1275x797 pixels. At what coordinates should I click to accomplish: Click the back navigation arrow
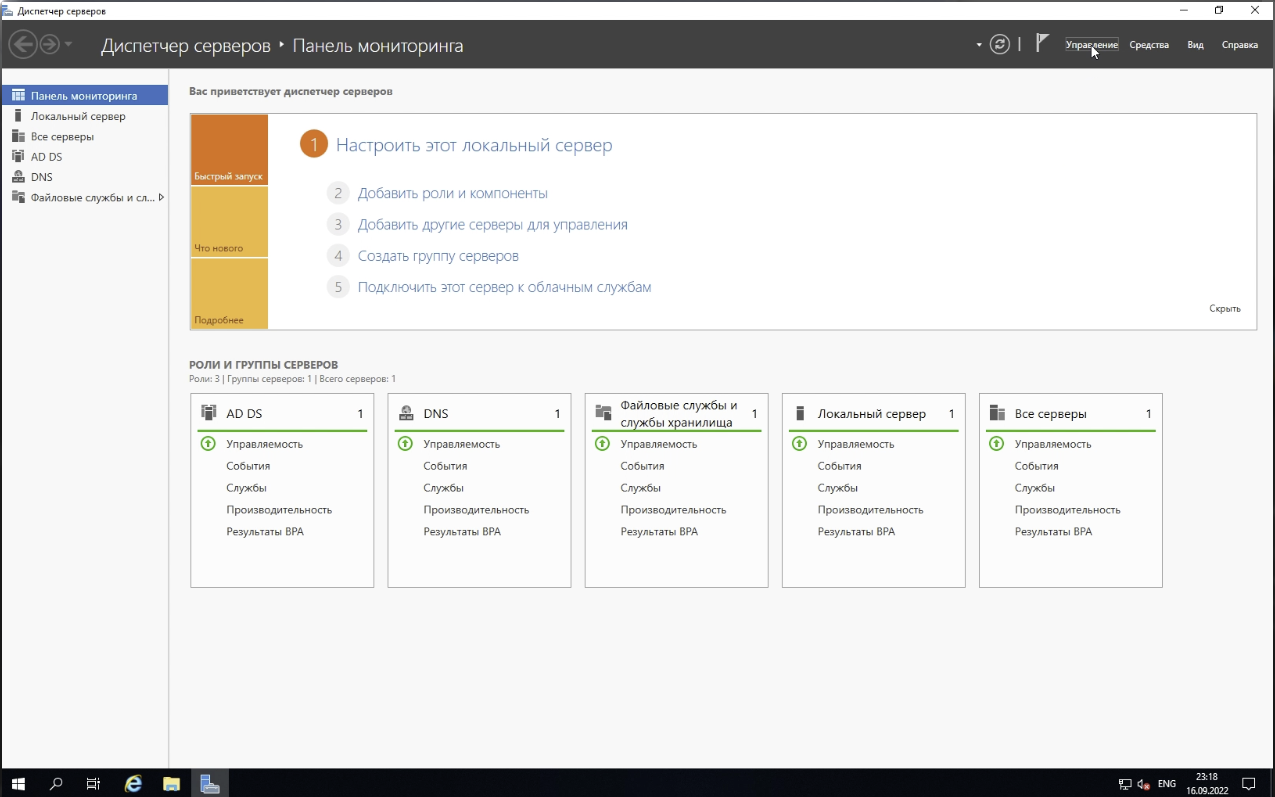(23, 44)
